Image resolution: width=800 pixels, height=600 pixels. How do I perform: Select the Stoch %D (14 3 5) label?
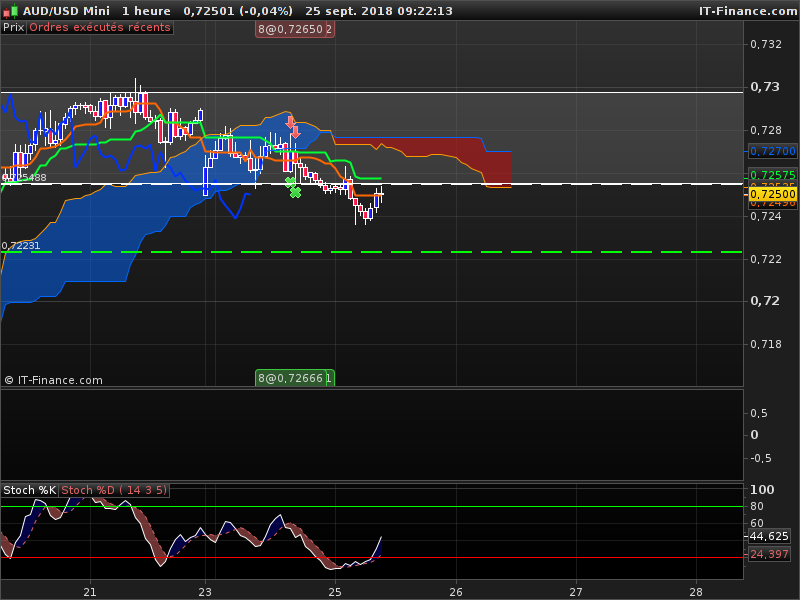pos(114,490)
